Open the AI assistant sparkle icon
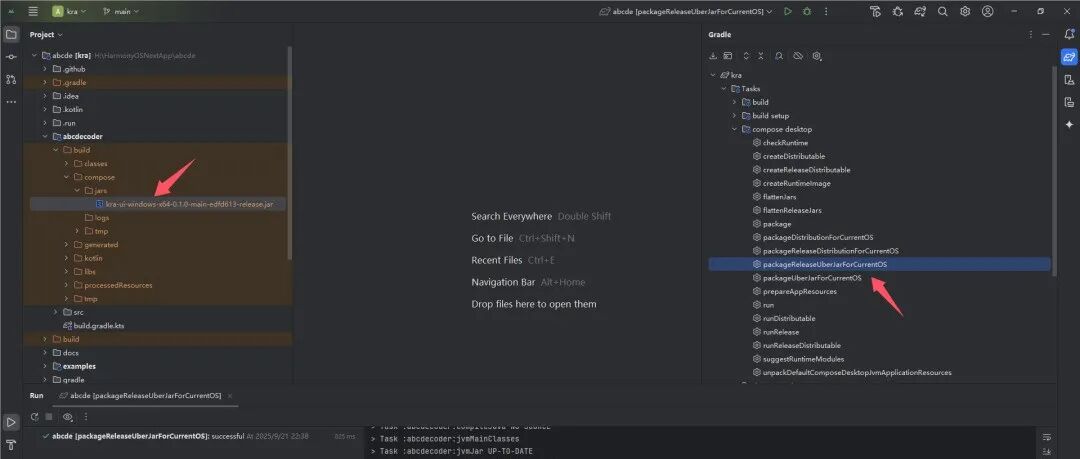Viewport: 1080px width, 459px height. click(x=1069, y=125)
